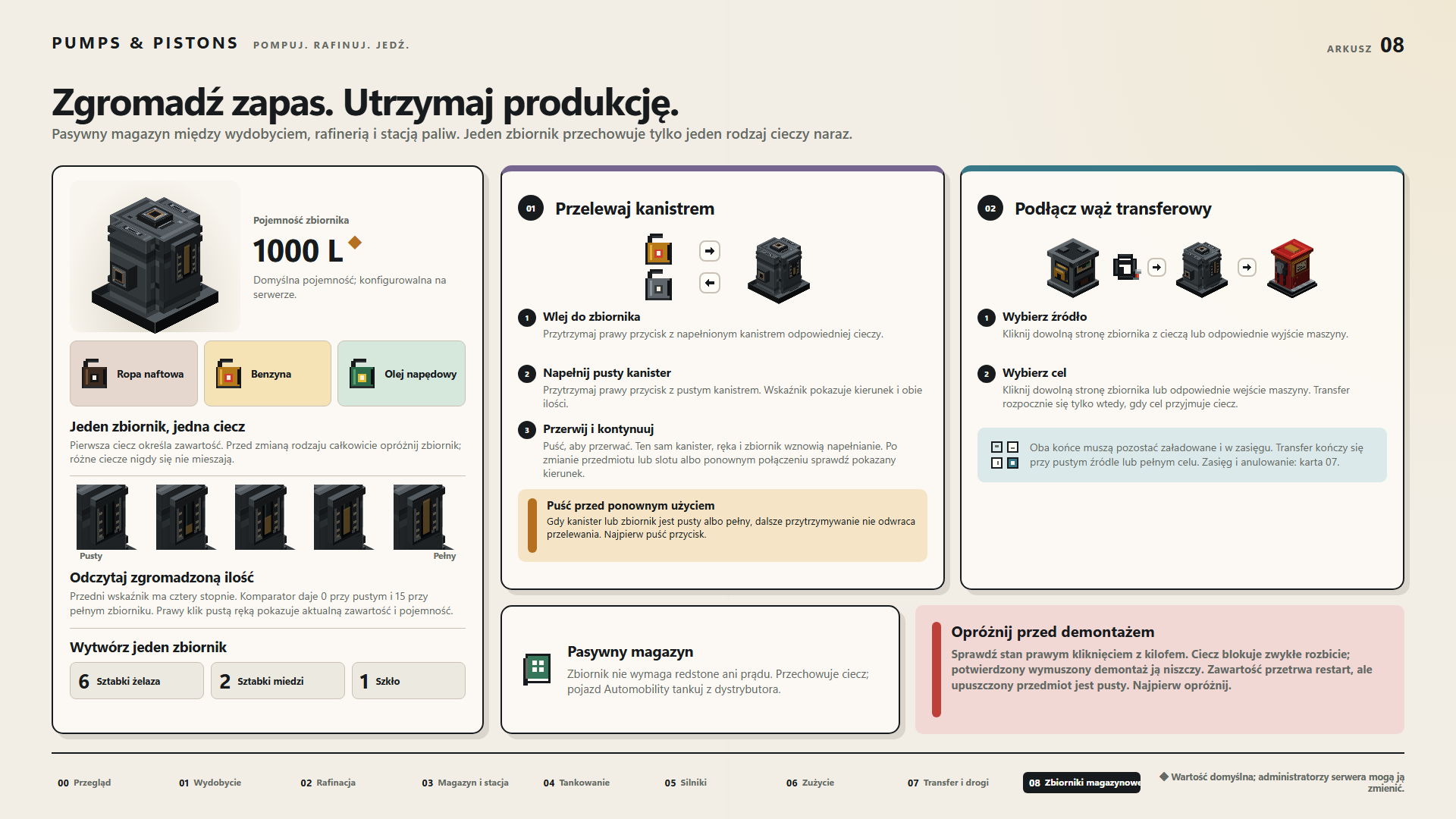Click the Wlej do zbiornika step heading
This screenshot has height=819, width=1456.
pyautogui.click(x=591, y=317)
